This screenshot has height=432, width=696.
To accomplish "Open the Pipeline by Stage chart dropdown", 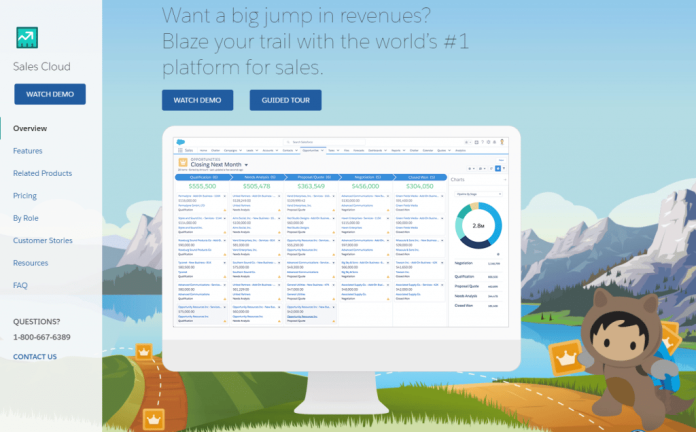I will 478,194.
